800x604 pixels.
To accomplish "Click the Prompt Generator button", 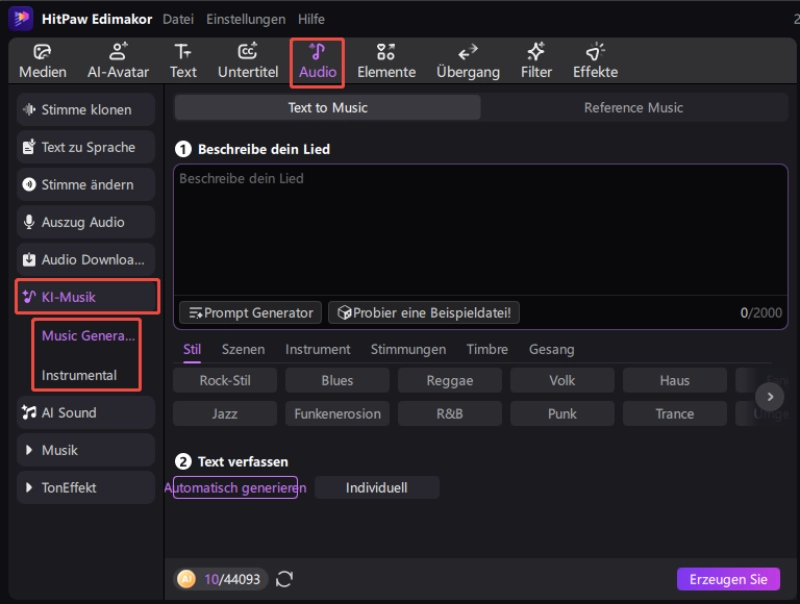I will click(250, 313).
